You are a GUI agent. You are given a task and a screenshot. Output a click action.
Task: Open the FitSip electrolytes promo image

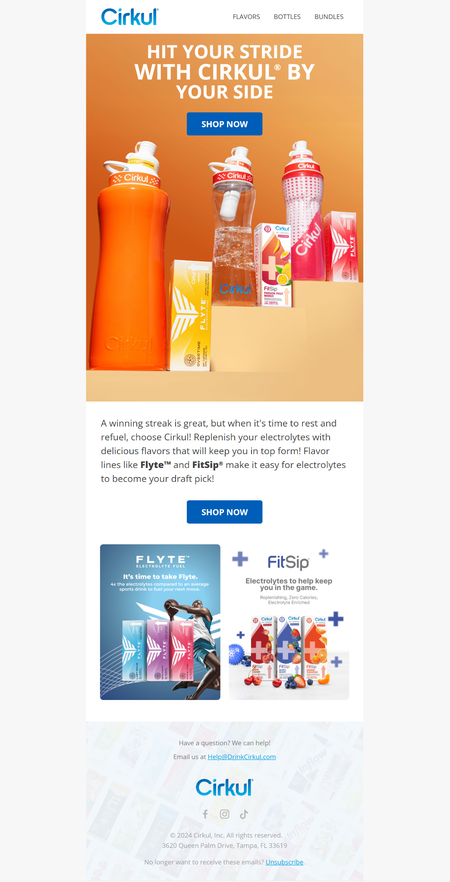289,622
